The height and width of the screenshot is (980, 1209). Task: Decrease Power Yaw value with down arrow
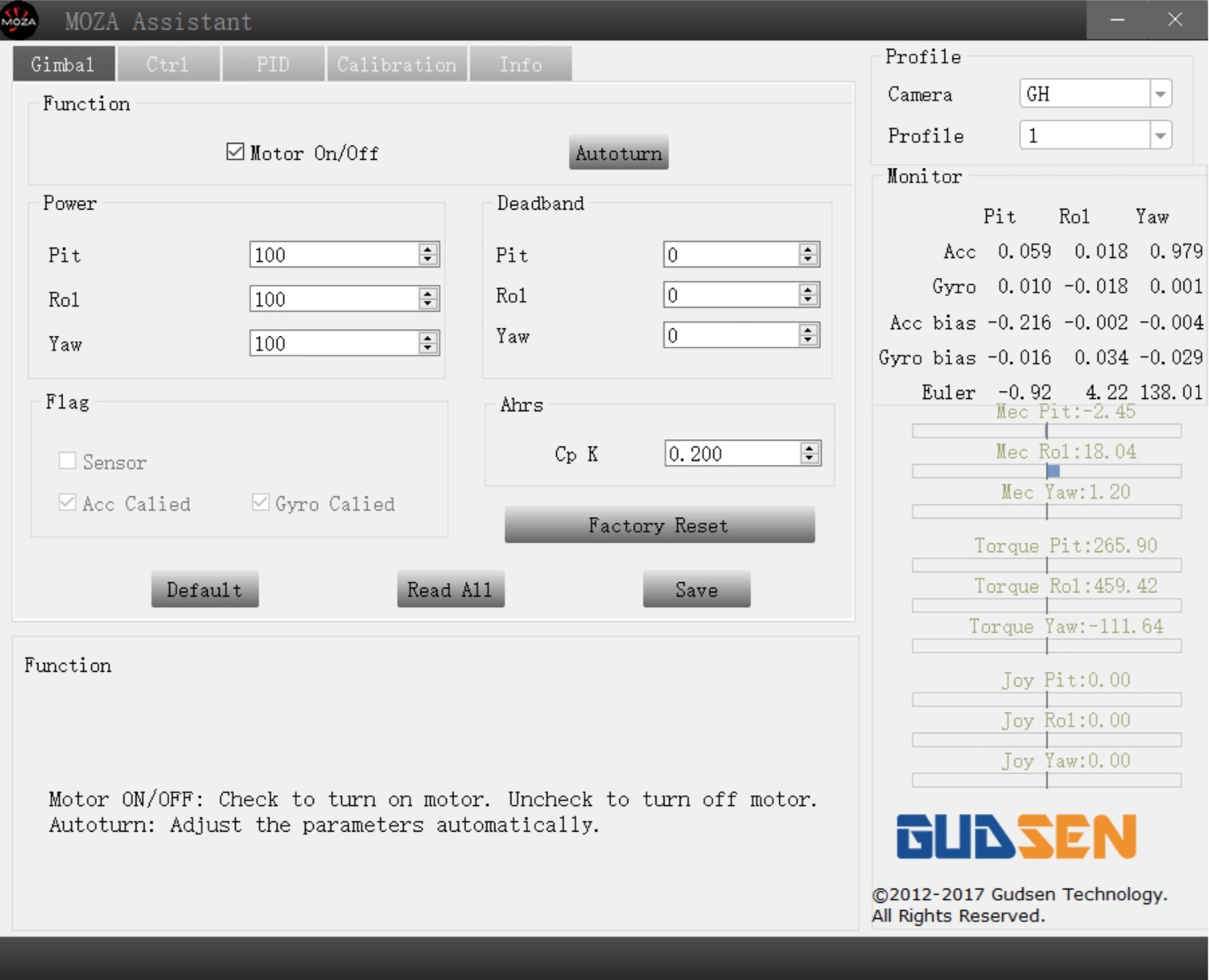[x=428, y=349]
